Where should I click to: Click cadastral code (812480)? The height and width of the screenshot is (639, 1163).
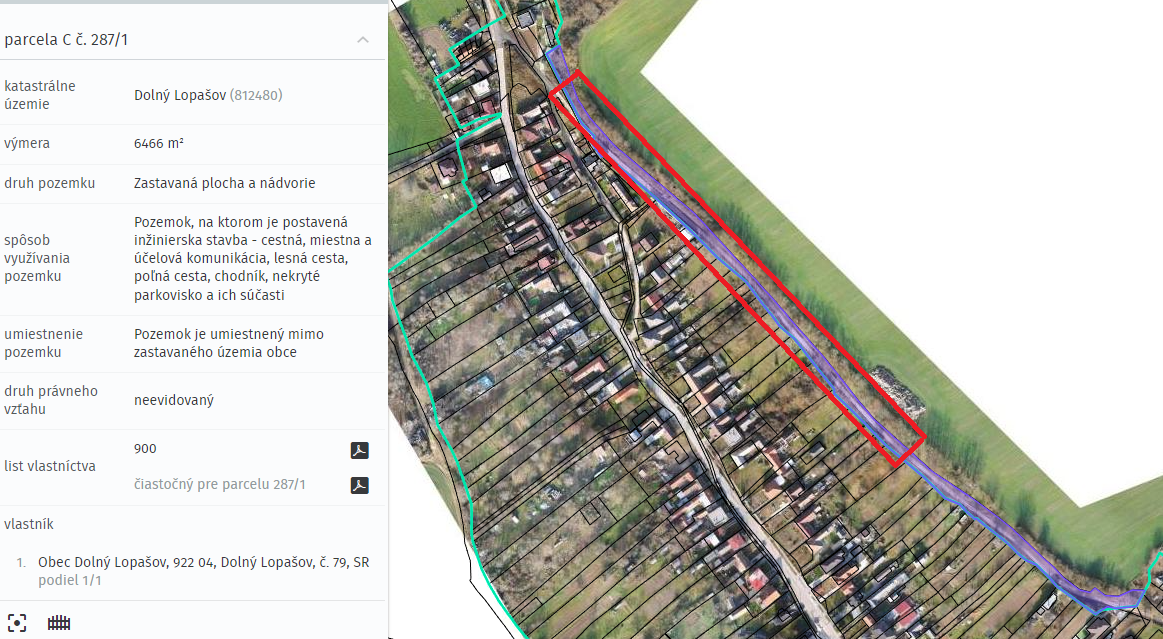click(256, 95)
